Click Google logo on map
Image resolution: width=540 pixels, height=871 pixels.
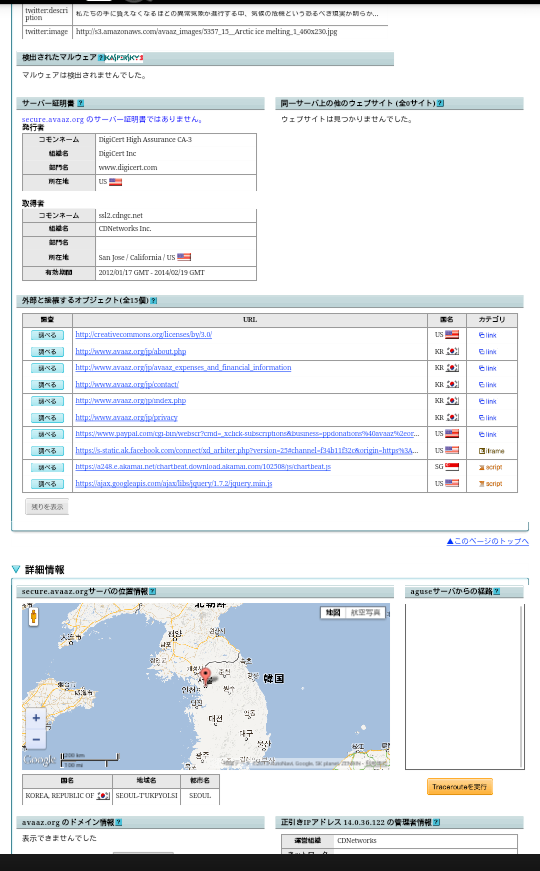tap(39, 759)
